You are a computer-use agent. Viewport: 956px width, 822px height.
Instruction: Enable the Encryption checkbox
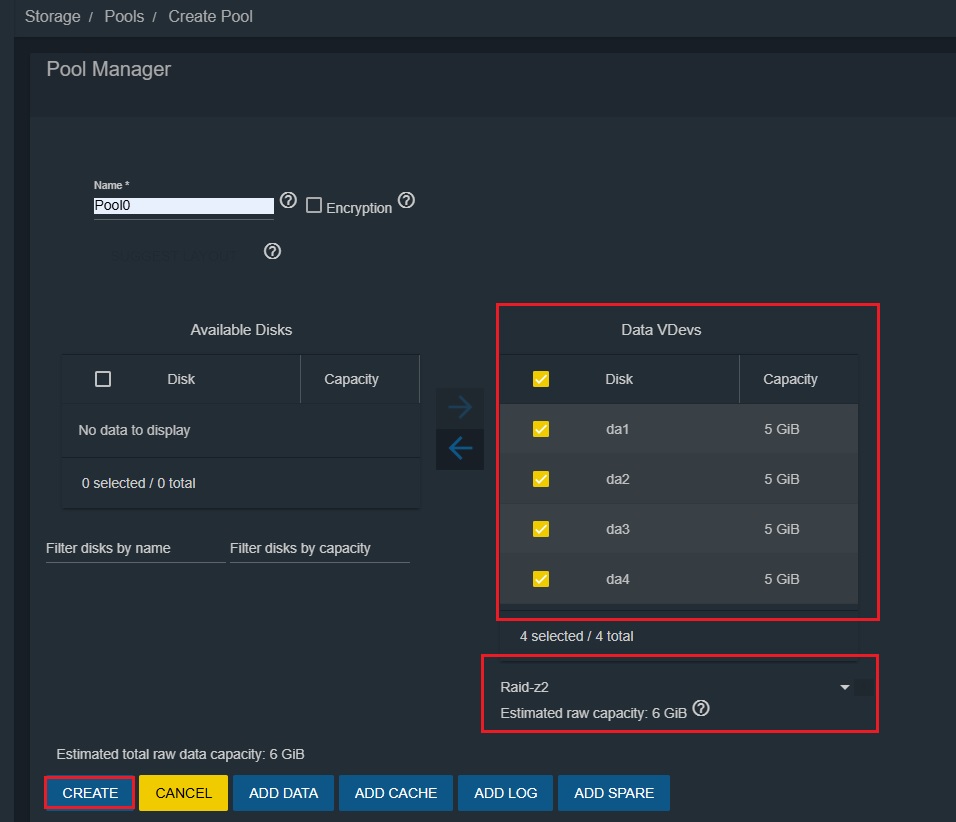314,205
